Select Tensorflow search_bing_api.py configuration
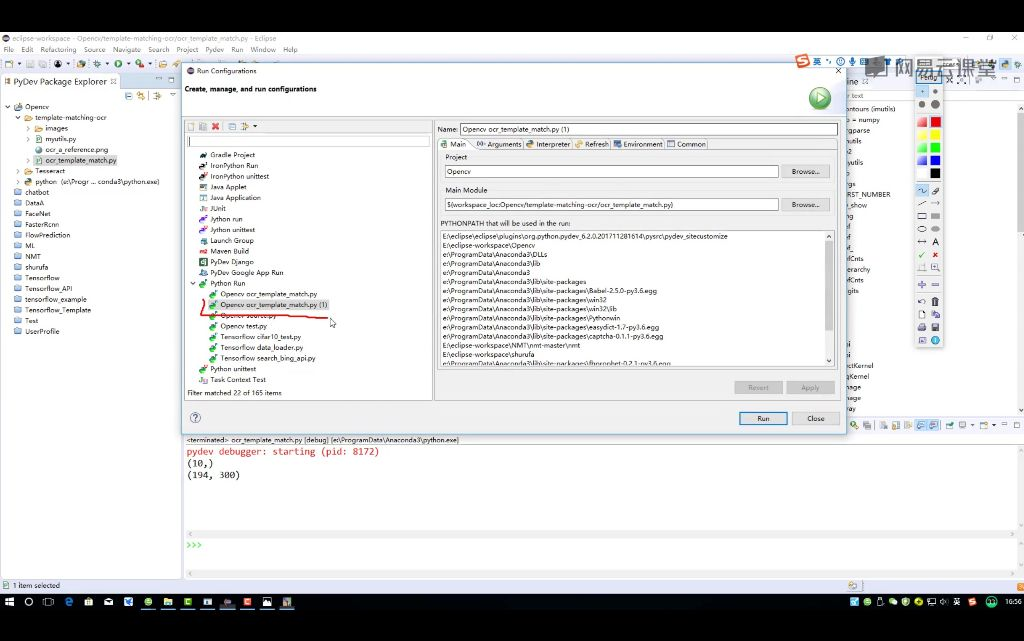1024x641 pixels. tap(268, 358)
